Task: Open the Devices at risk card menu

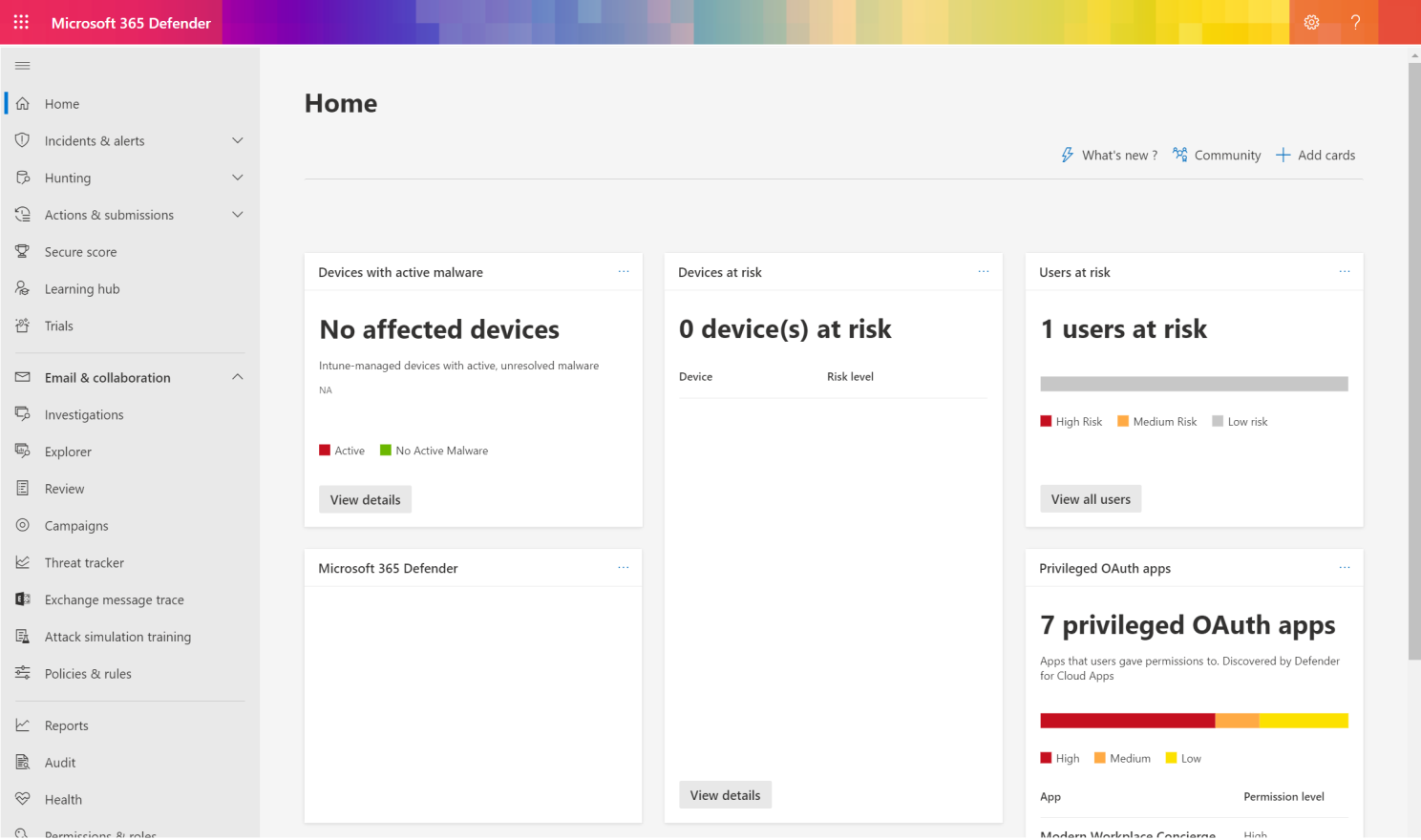Action: [x=984, y=271]
